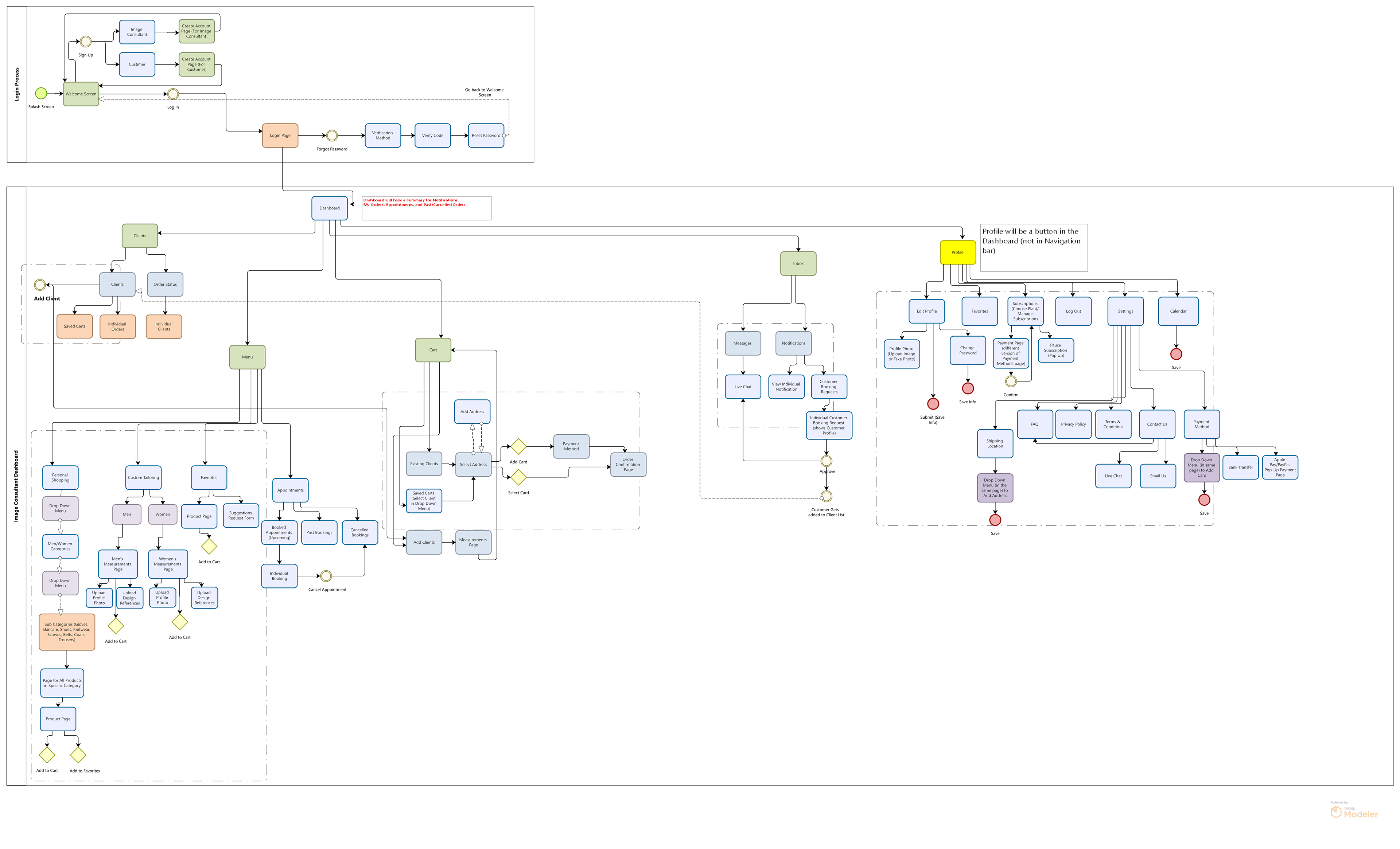Click the Log Out box

point(1073,311)
